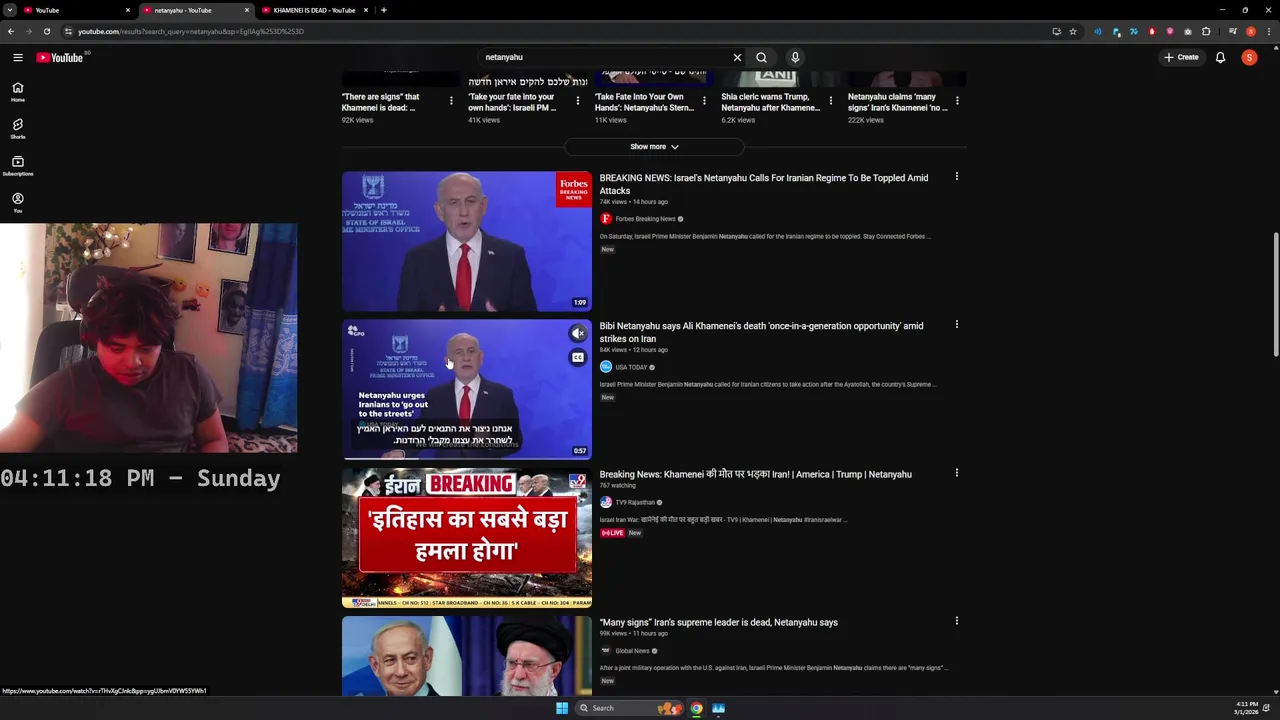Go to the YouTube logo homepage
Viewport: 1280px width, 720px height.
click(x=60, y=58)
